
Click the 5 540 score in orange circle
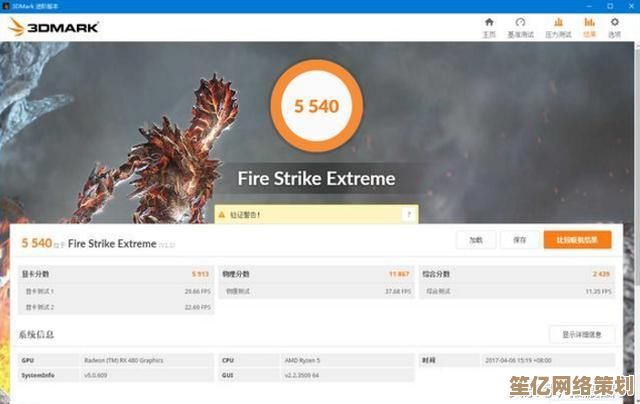[x=317, y=106]
